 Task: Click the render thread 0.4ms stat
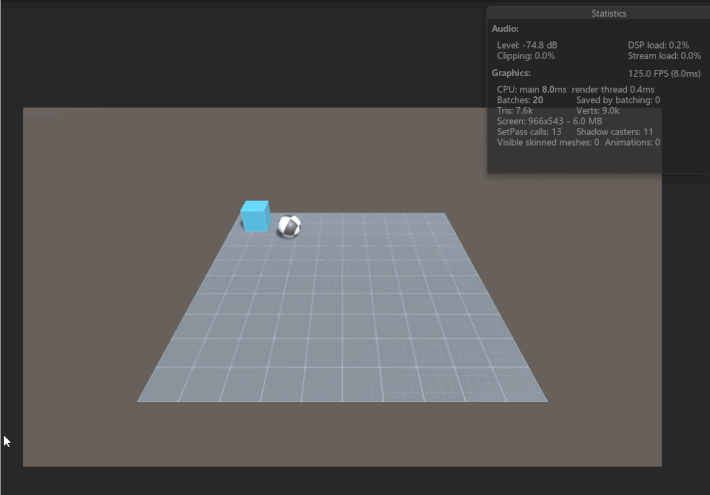(x=613, y=89)
